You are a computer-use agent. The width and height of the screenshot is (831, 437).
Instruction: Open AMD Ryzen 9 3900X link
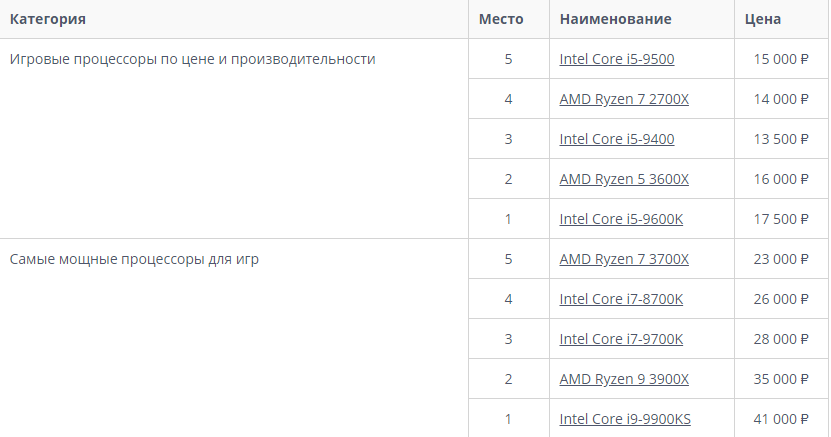tap(624, 379)
